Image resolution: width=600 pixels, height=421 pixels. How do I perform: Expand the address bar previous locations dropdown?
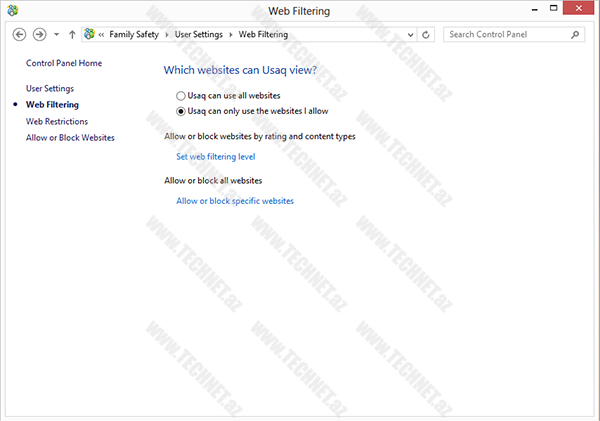[410, 34]
